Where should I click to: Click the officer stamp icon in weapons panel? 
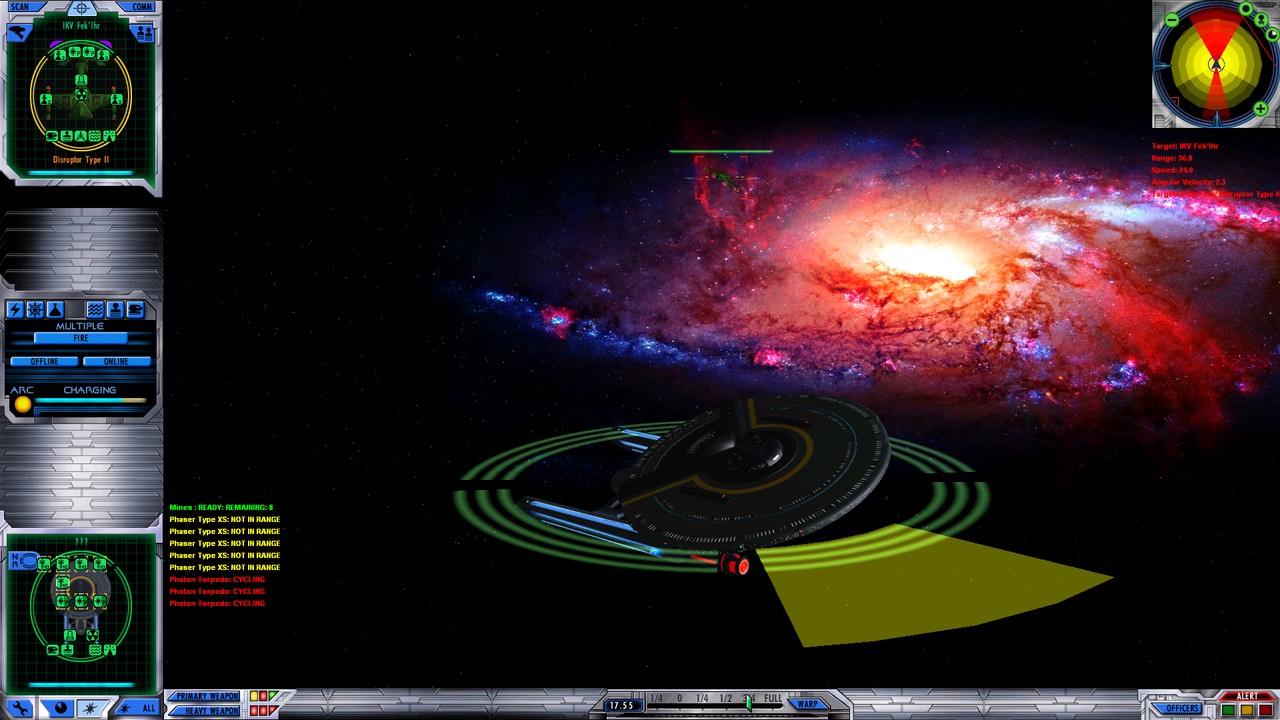click(x=115, y=309)
